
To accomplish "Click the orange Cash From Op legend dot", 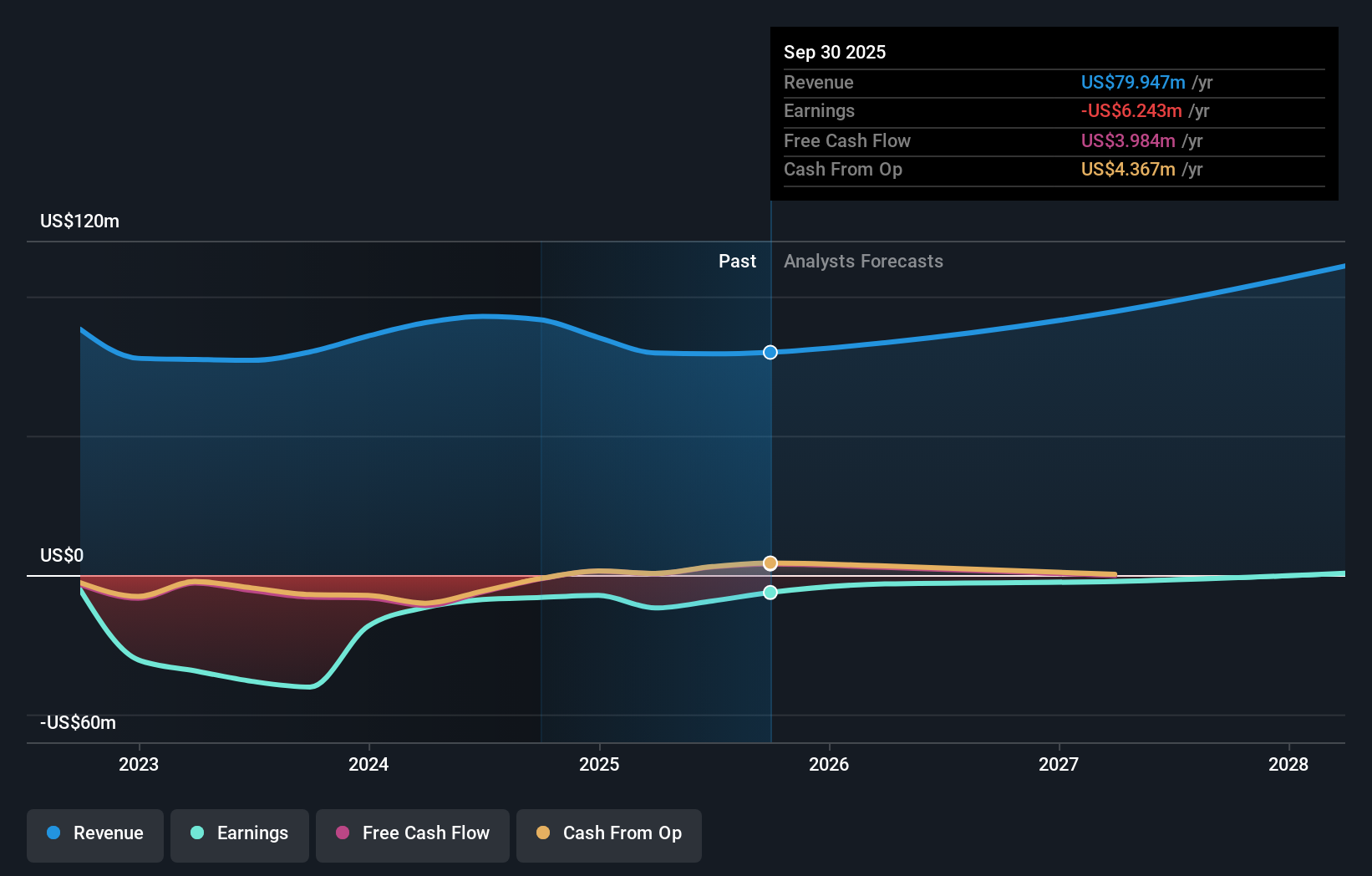I will tap(544, 833).
